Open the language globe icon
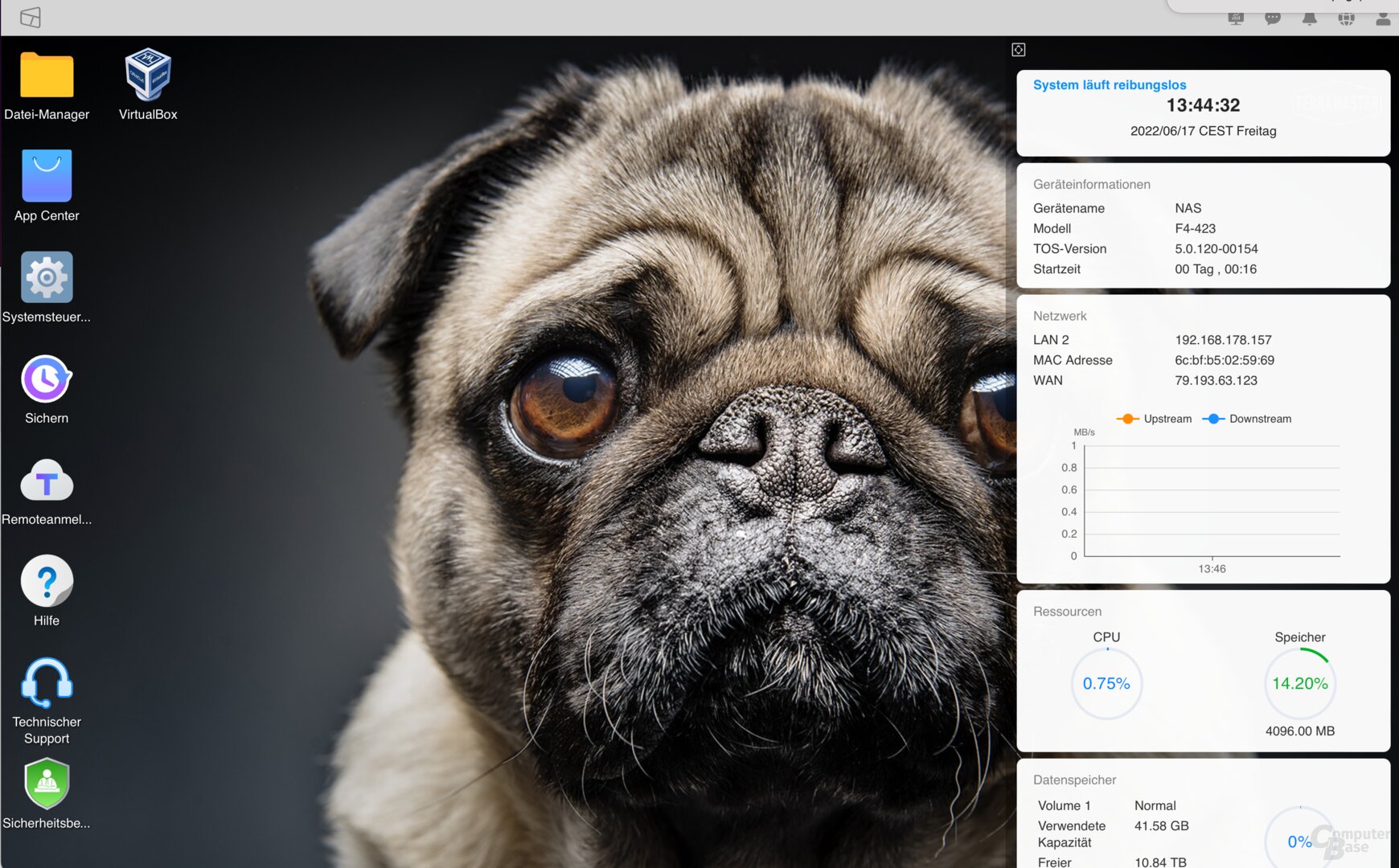1399x868 pixels. coord(1346,18)
